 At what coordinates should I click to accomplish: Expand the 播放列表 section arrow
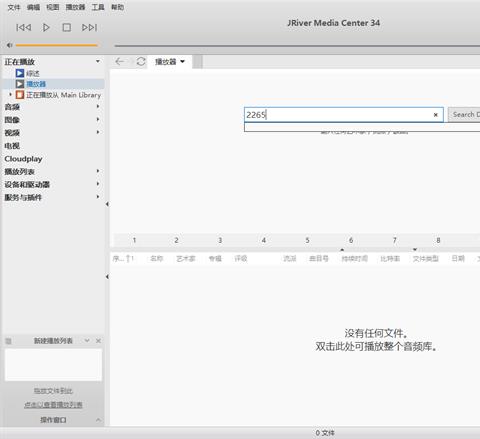(98, 171)
